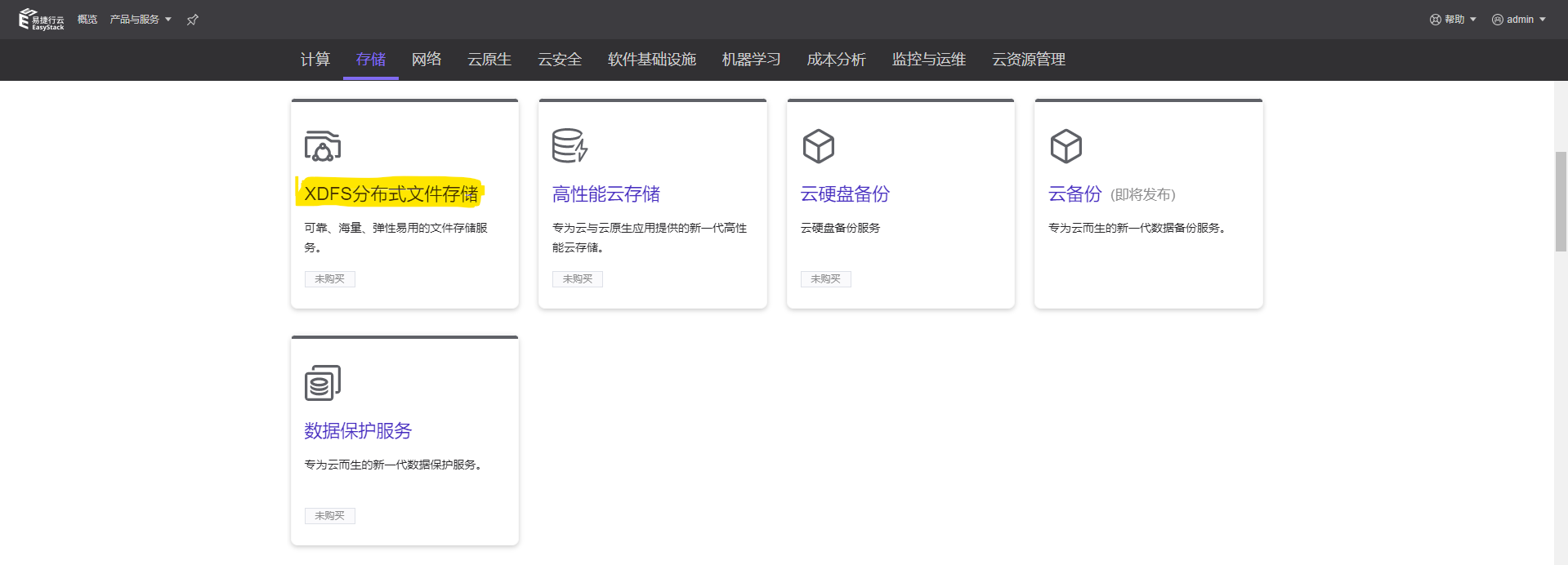The image size is (1568, 565).
Task: Click 未购买 tag under 云硬盘备份
Action: point(825,279)
